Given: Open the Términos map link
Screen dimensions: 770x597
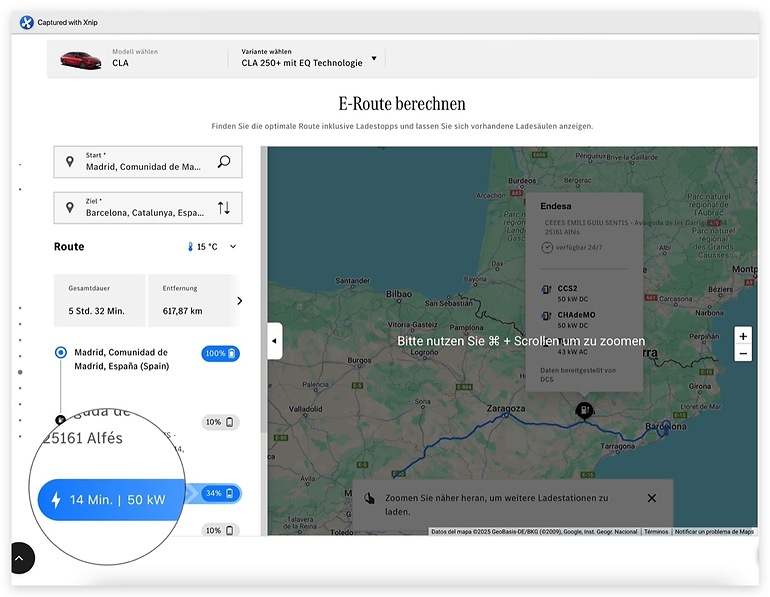Looking at the screenshot, I should click(x=656, y=532).
